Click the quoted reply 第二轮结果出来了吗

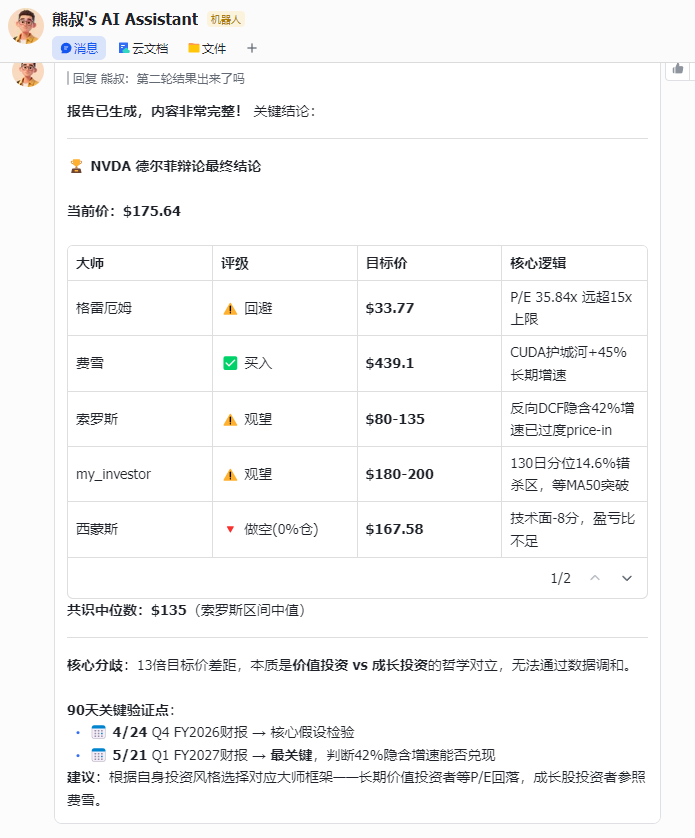pos(158,78)
